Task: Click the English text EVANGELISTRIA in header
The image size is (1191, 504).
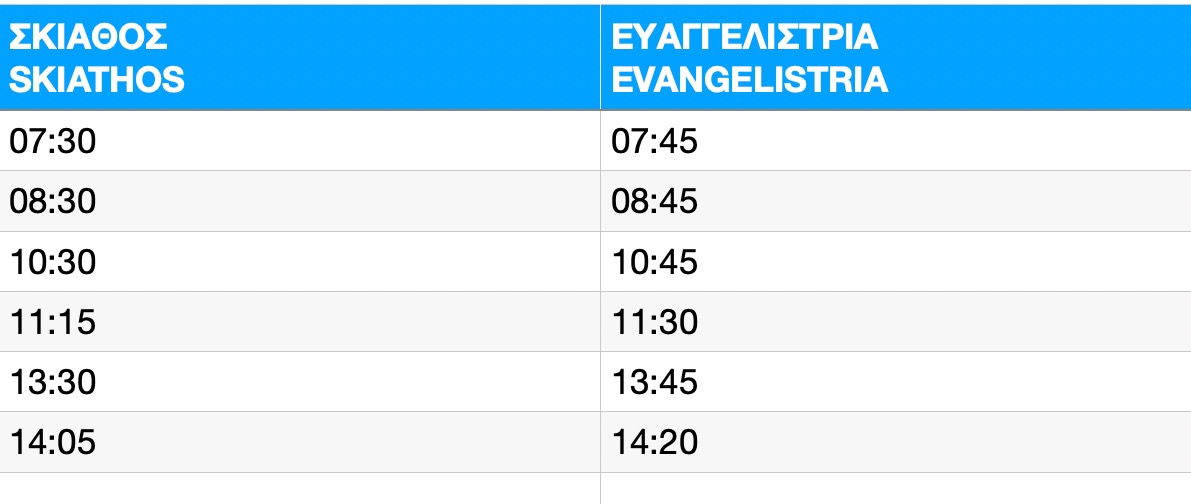Action: (750, 79)
